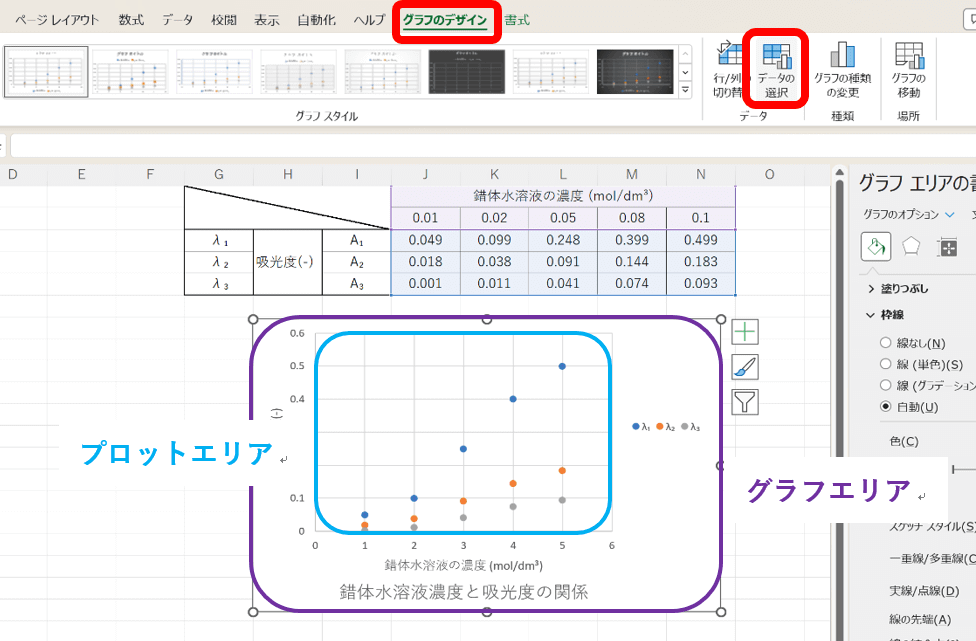Click cell containing 0.499
976x641 pixels.
click(x=701, y=240)
